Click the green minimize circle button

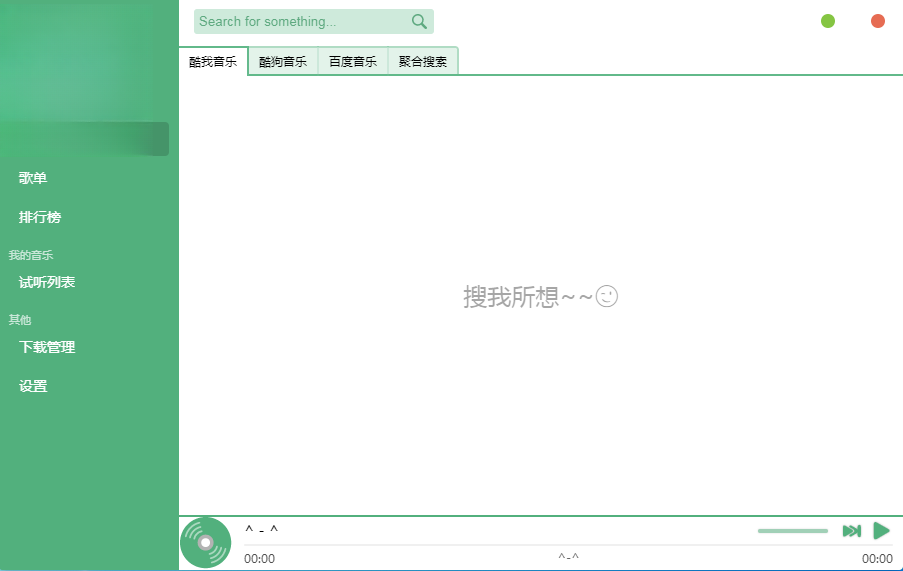pyautogui.click(x=828, y=21)
